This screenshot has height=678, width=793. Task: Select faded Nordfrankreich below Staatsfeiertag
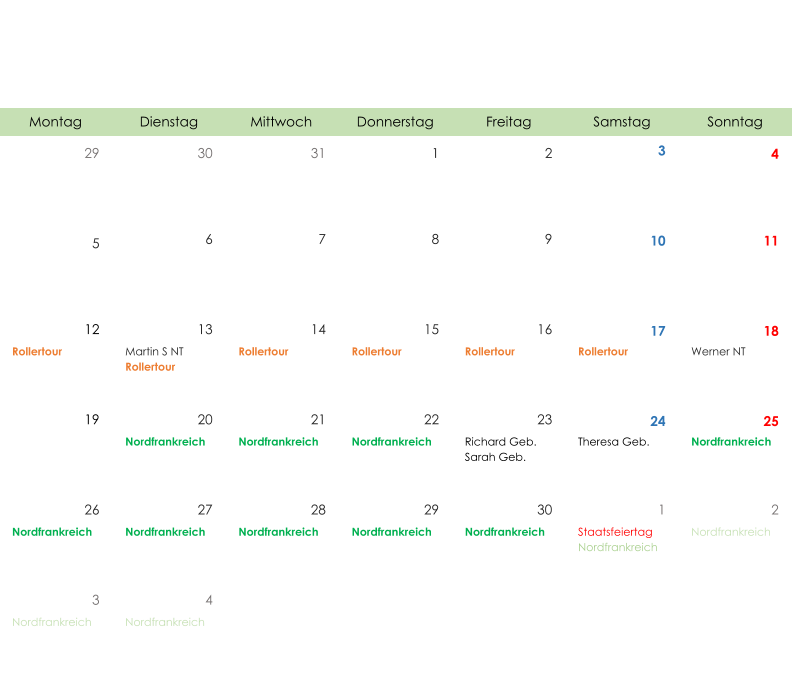tap(618, 548)
